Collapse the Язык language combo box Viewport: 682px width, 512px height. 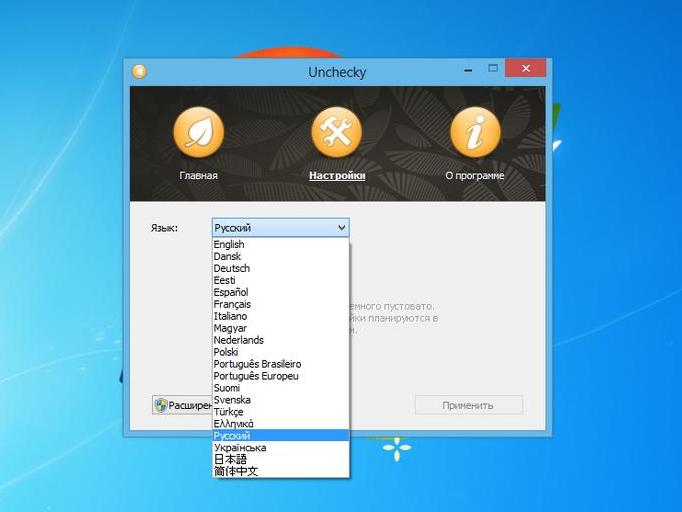coord(281,228)
